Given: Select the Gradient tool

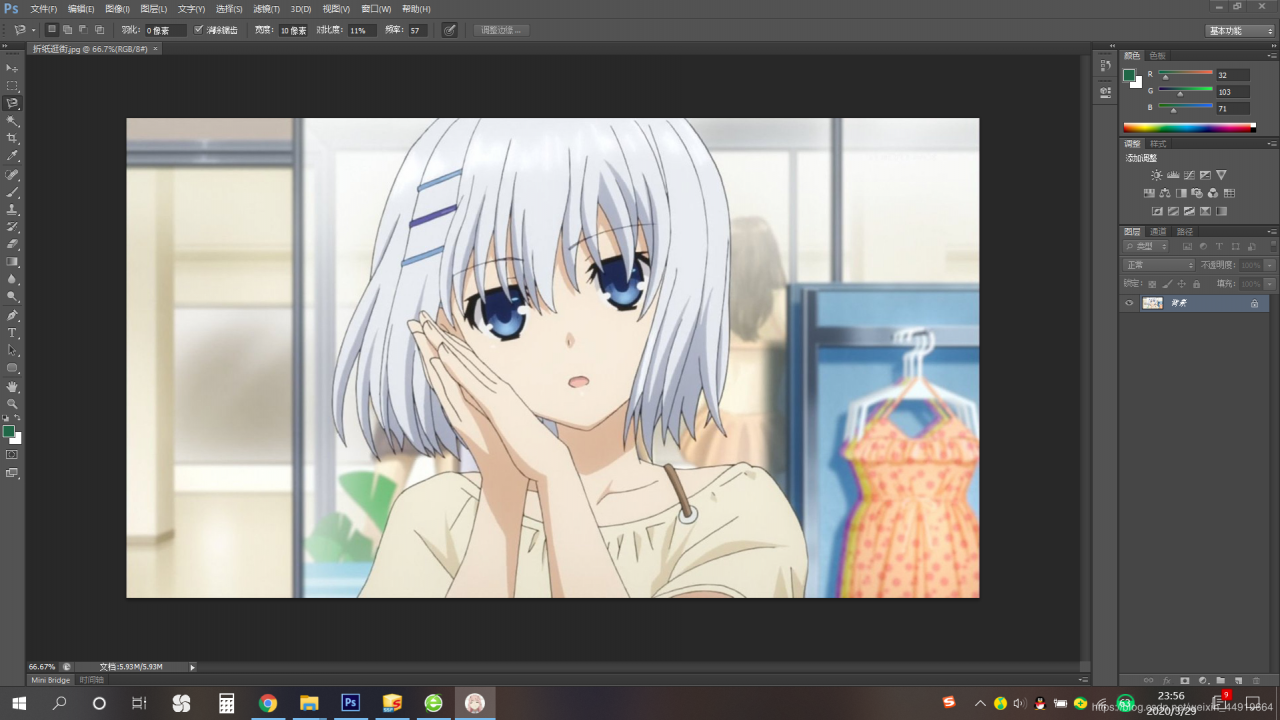Looking at the screenshot, I should click(x=12, y=262).
